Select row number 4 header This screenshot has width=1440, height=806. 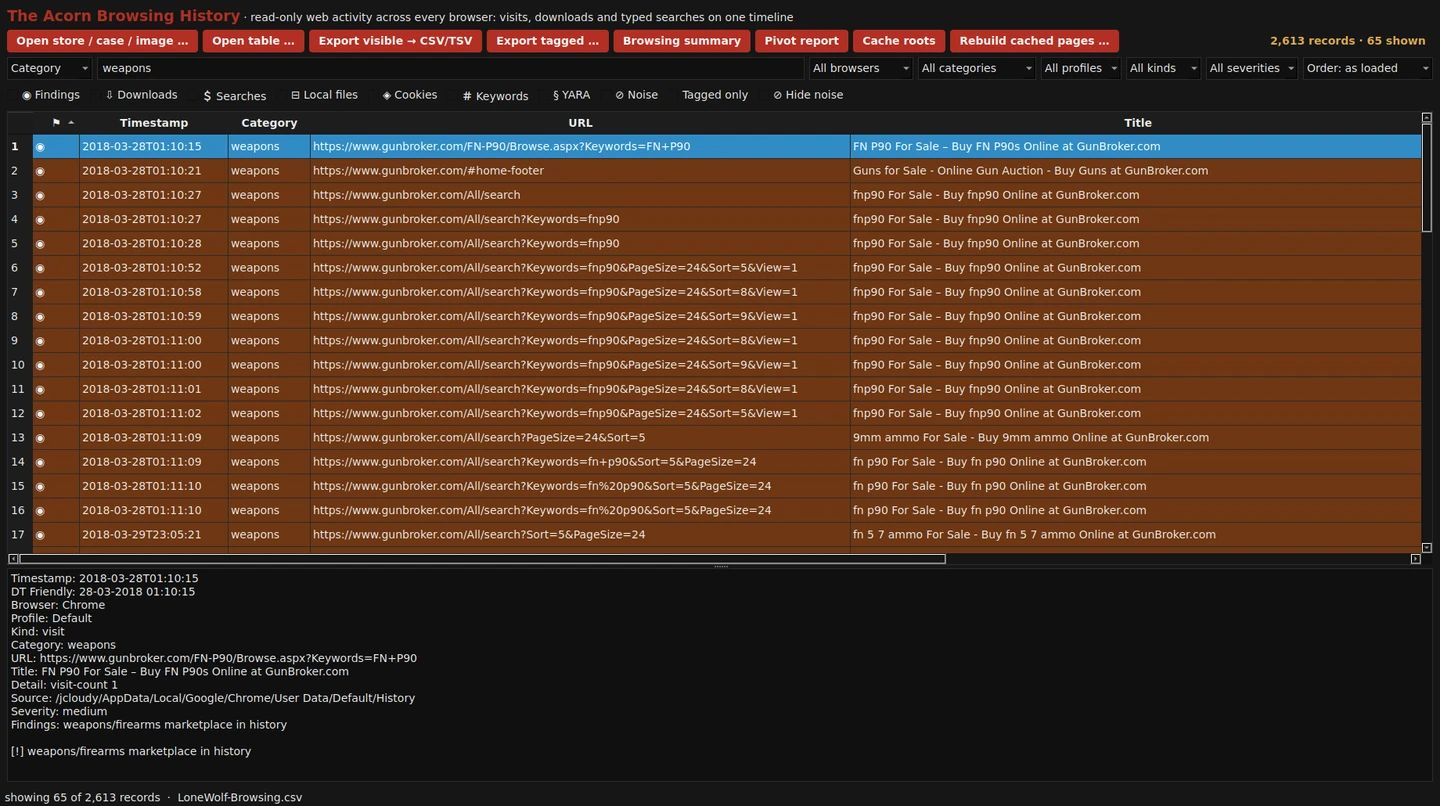19,219
